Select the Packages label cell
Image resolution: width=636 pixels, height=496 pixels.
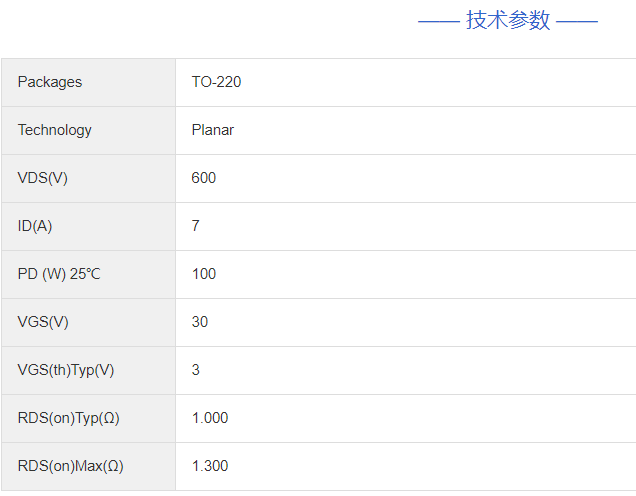pyautogui.click(x=50, y=82)
